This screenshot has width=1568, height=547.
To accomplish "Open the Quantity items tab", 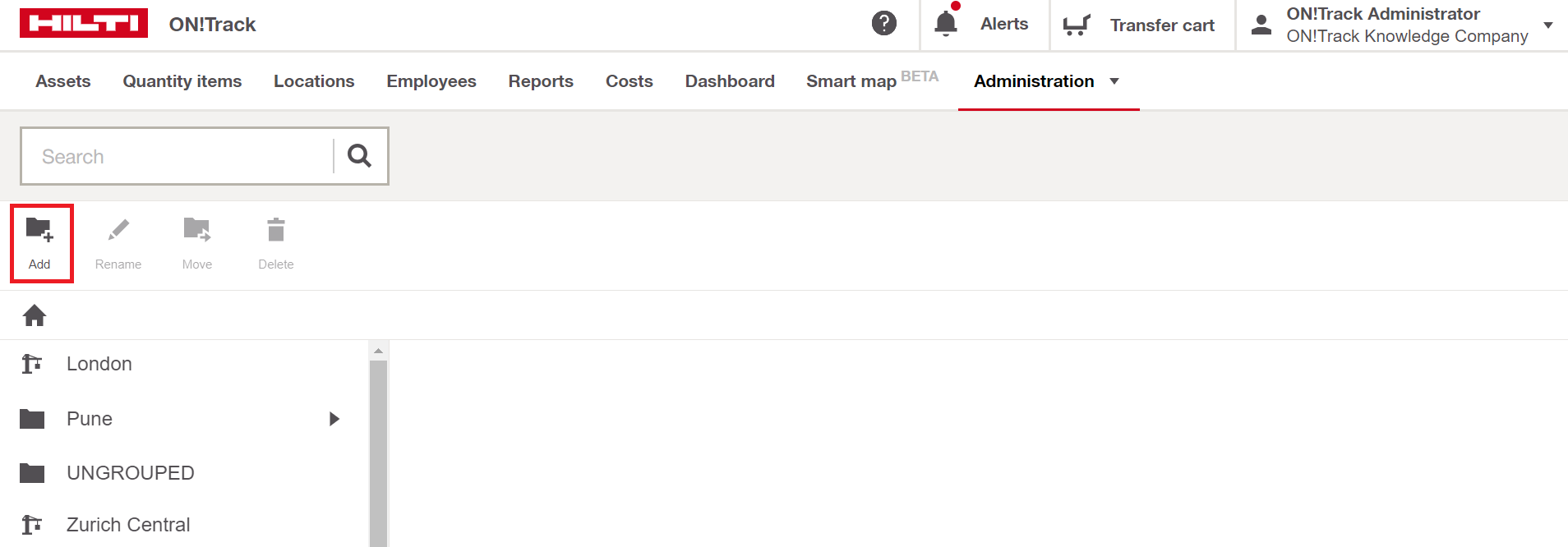I will (182, 81).
